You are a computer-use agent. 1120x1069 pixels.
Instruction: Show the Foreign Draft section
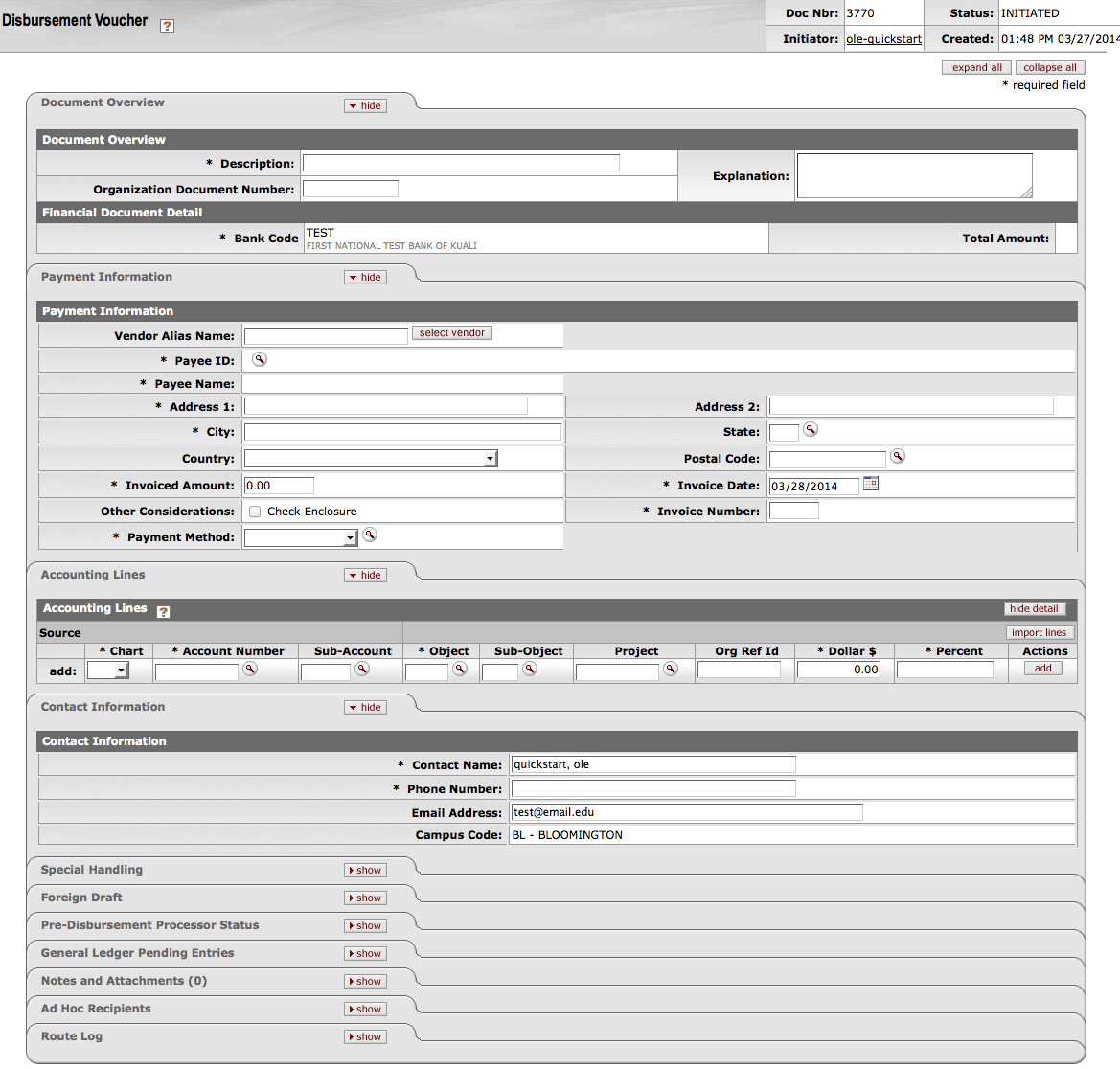coord(366,898)
